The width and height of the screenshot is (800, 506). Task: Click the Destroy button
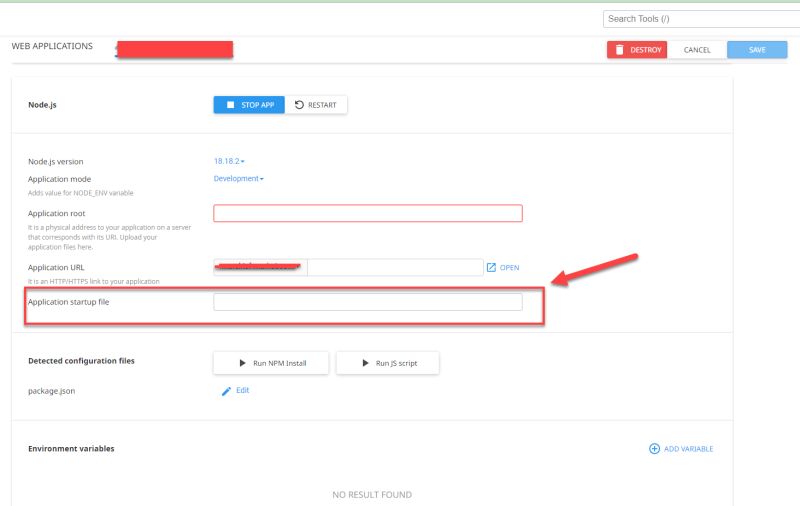(x=637, y=49)
